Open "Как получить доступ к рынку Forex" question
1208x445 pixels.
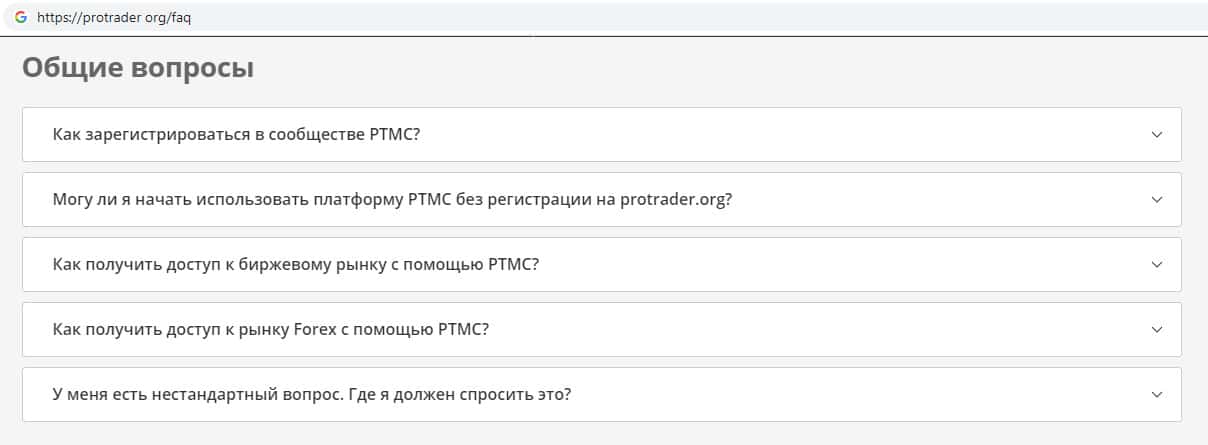click(x=270, y=329)
